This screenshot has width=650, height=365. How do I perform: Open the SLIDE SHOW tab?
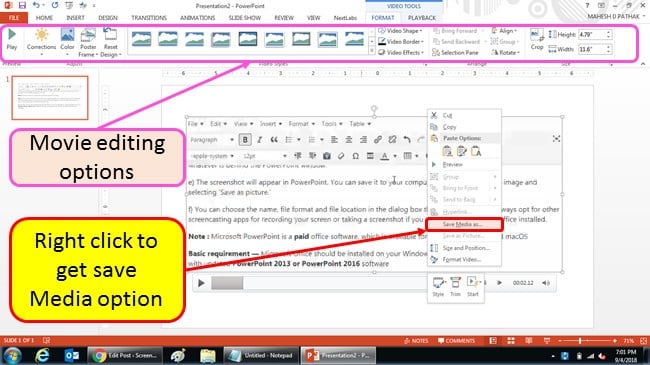point(245,18)
